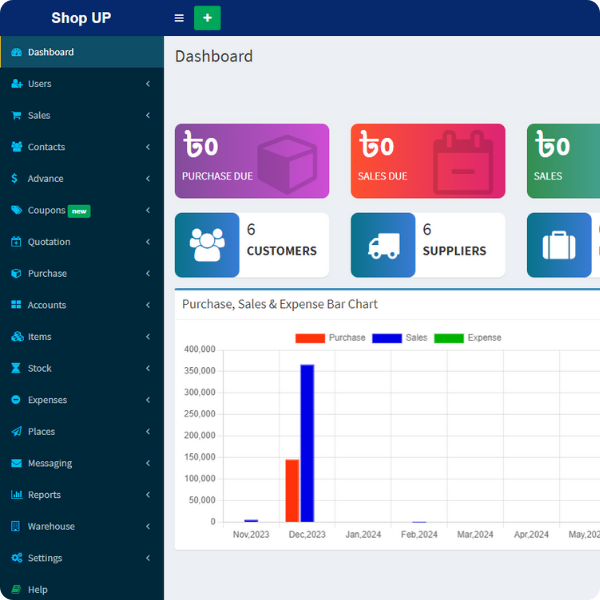Expand the Users menu chevron
600x600 pixels.
(x=148, y=84)
